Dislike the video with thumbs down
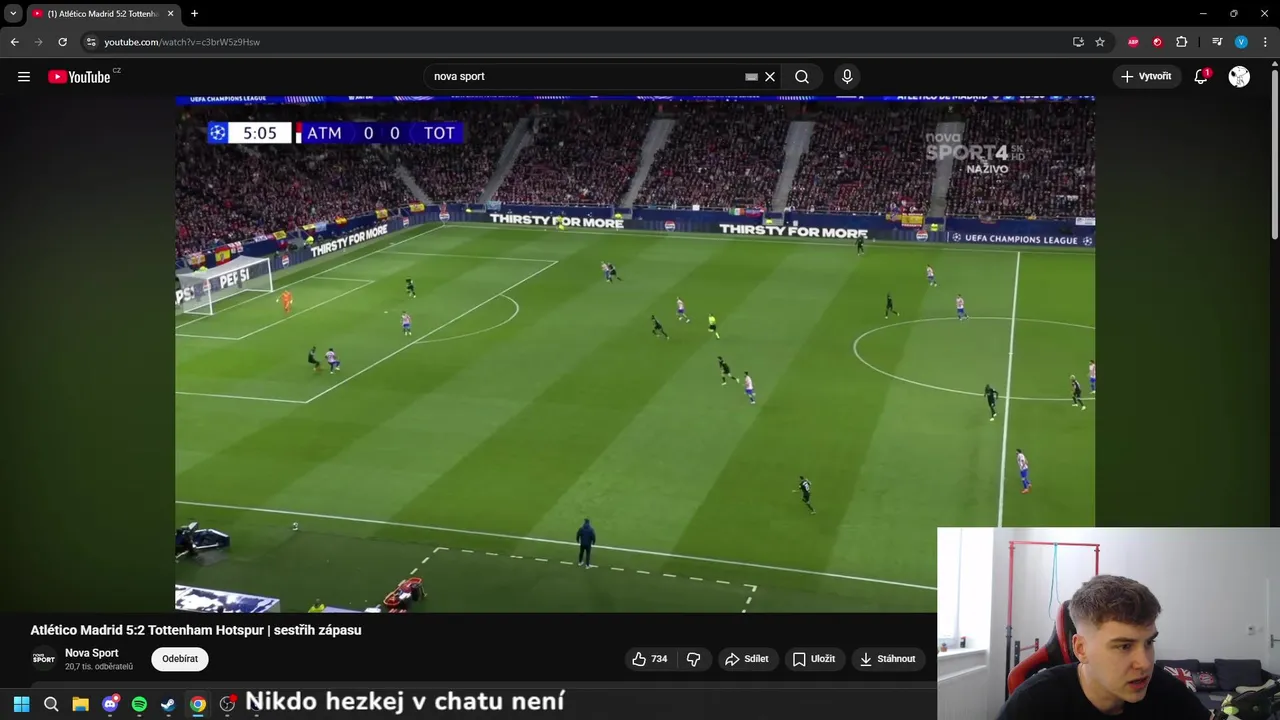Screen dimensions: 1280x720 click(x=694, y=659)
